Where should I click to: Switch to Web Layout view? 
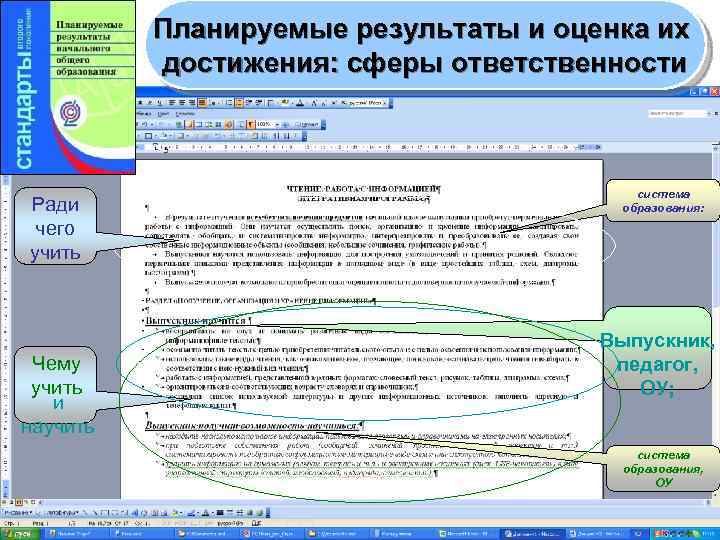pos(11,502)
